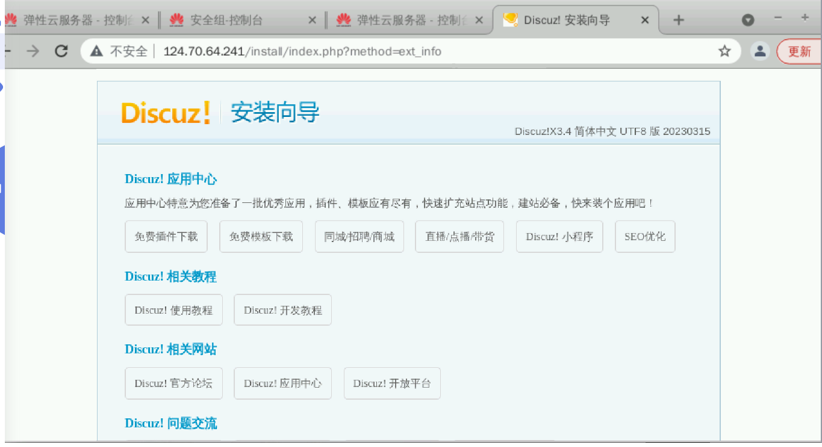Screen dimensions: 822x447
Task: Switch to the first 弹性云服务器 tab
Action: coord(75,20)
